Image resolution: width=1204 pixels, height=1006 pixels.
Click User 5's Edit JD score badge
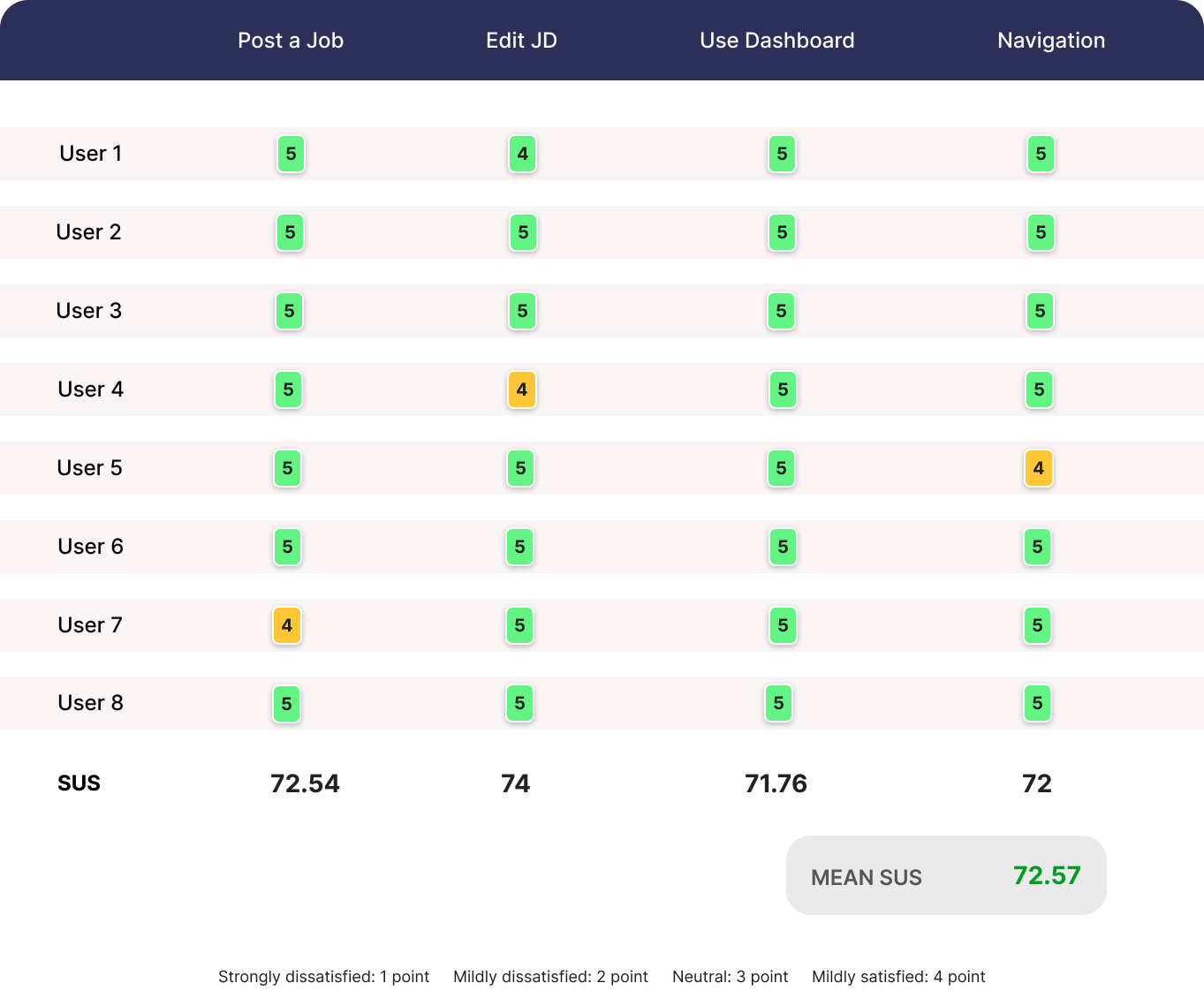520,468
